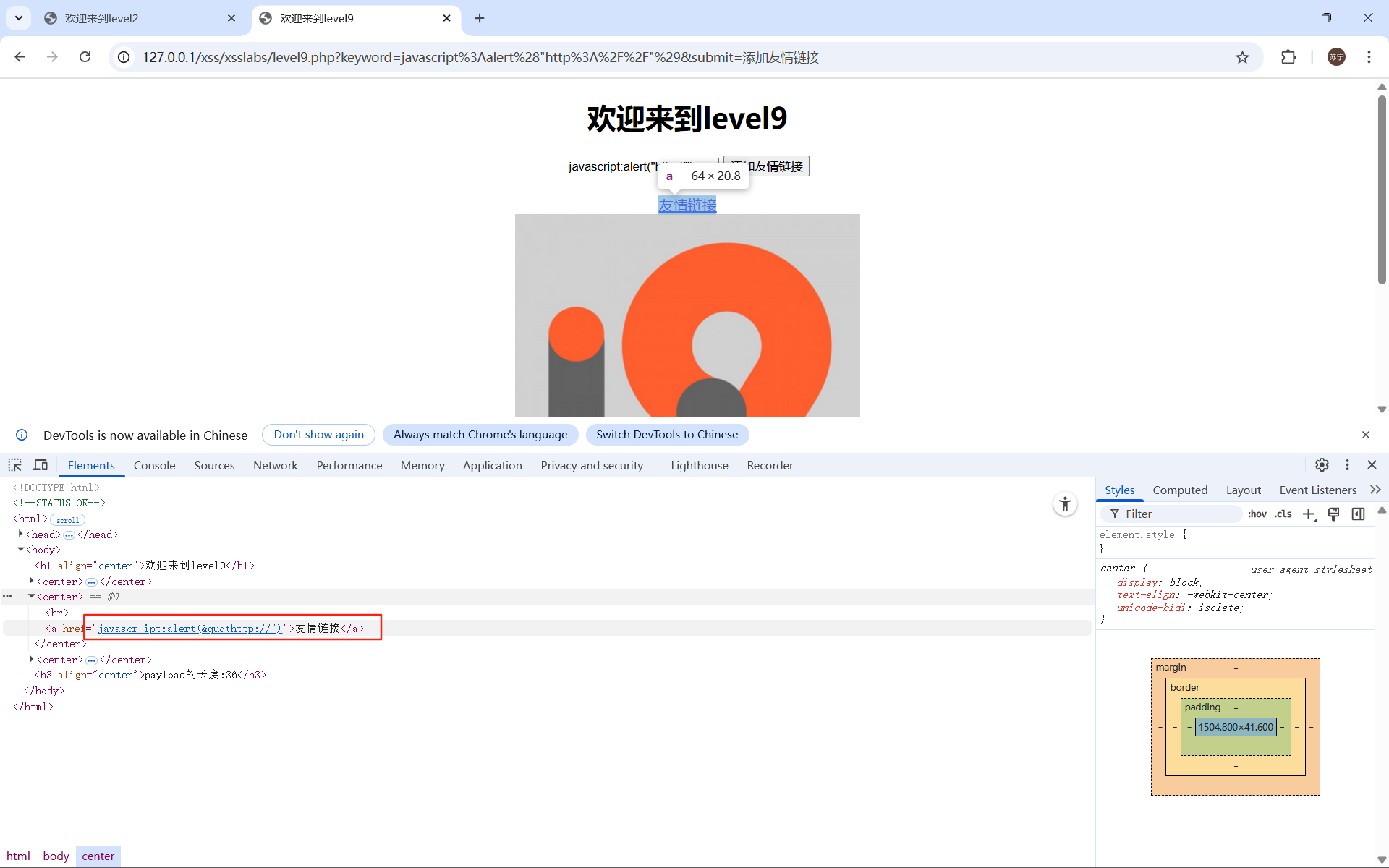Click the 添加友情链接 submit button
The height and width of the screenshot is (868, 1389).
coord(766,166)
